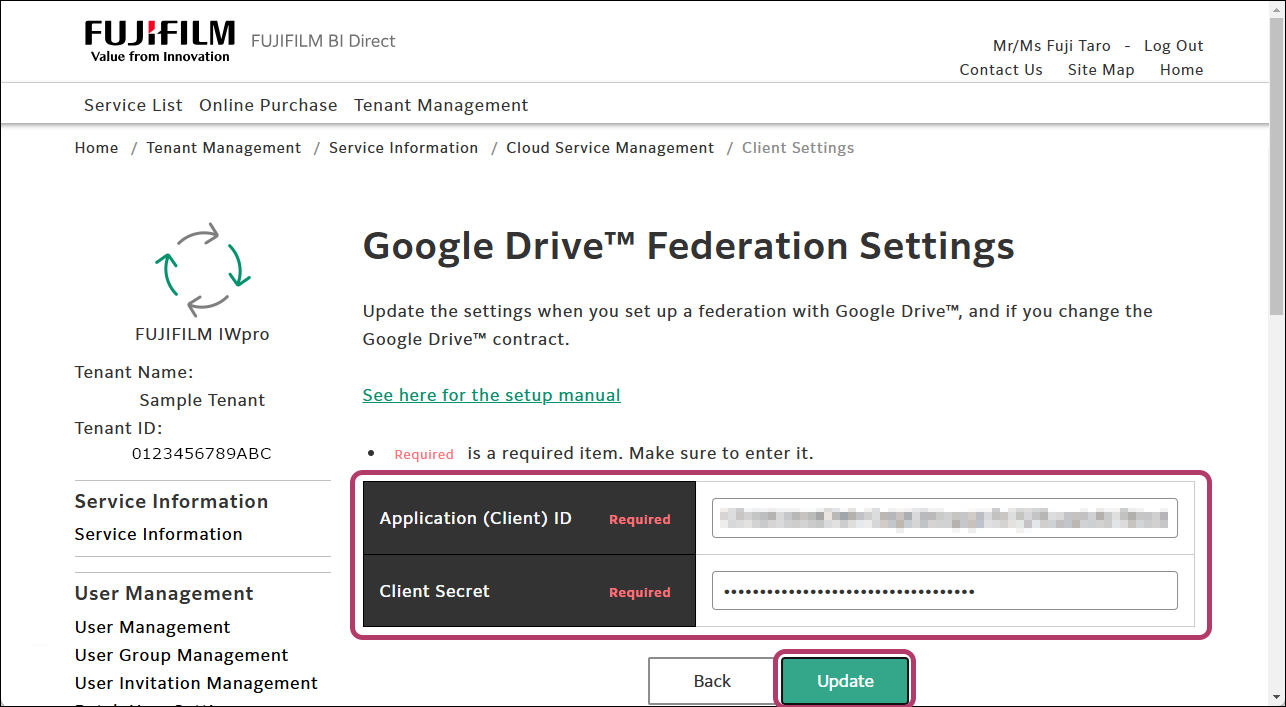The image size is (1286, 707).
Task: Click the Application (Client) ID field
Action: point(944,518)
